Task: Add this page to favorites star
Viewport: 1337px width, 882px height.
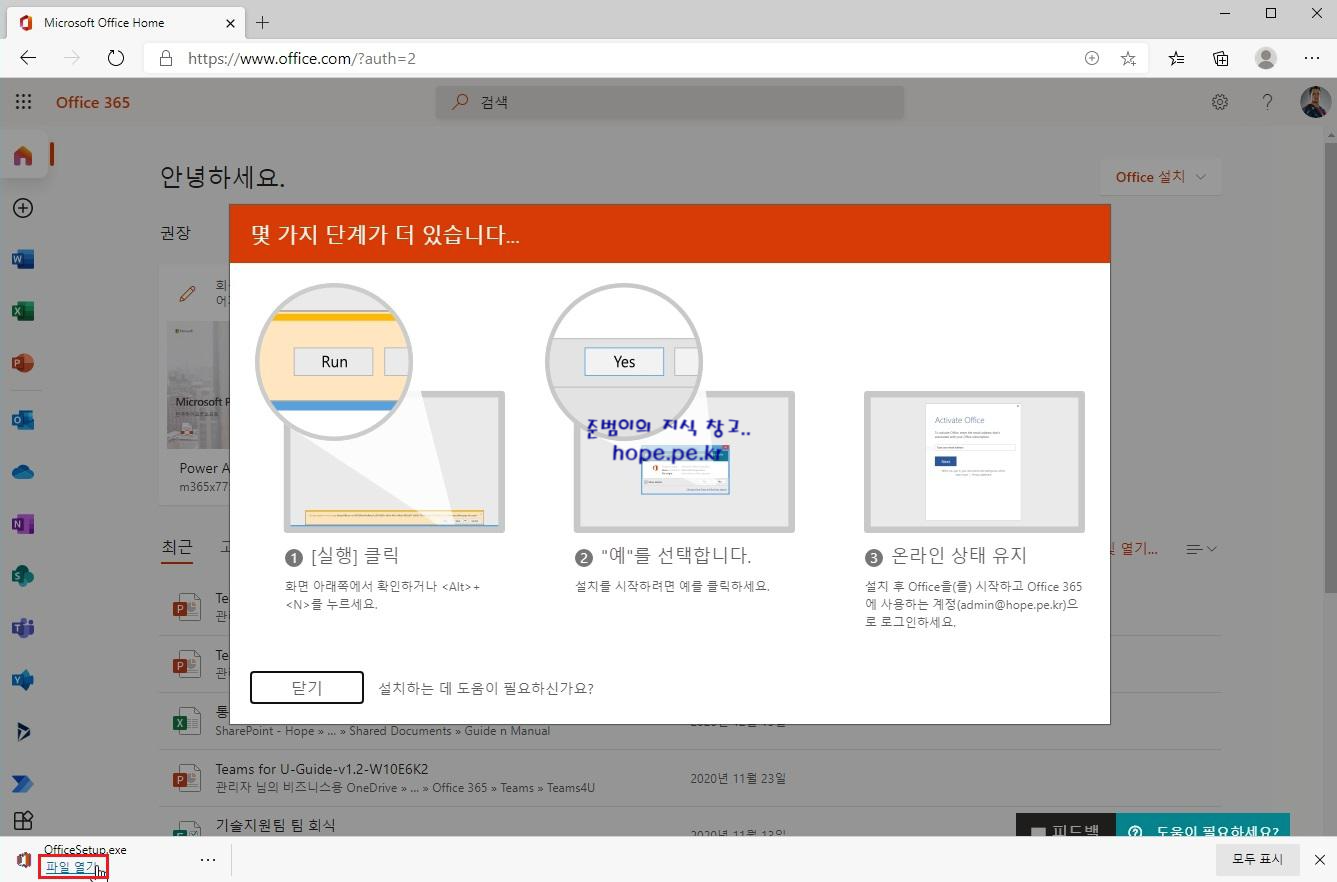Action: point(1128,58)
